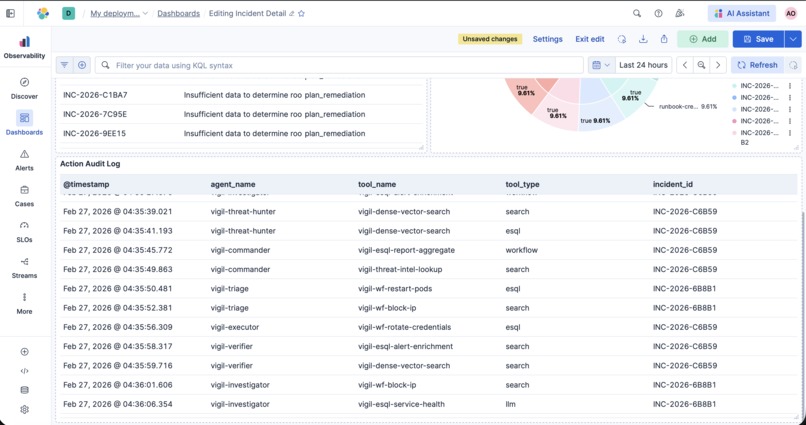Open the global search magnifier icon
Screen dimensions: 806x425
[637, 13]
